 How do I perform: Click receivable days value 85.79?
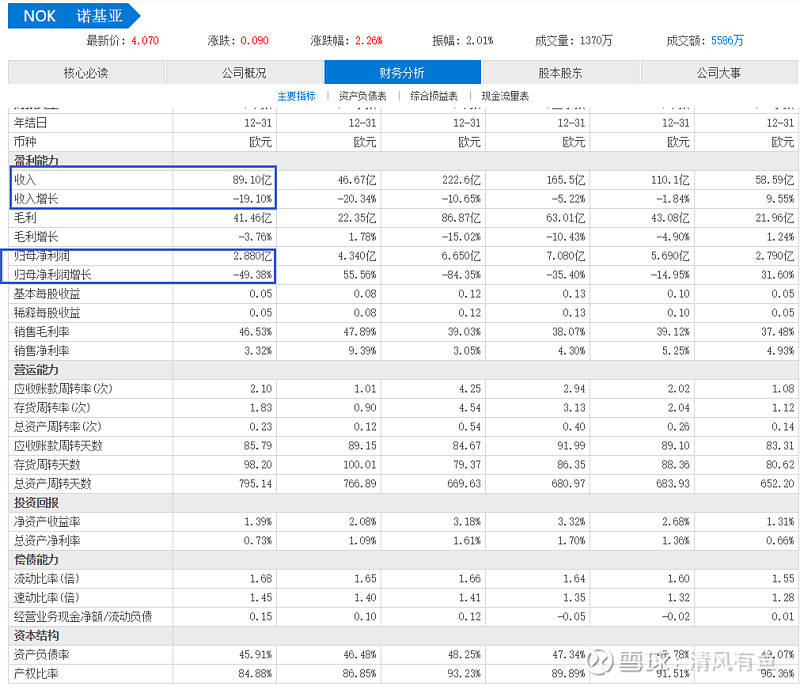(258, 446)
